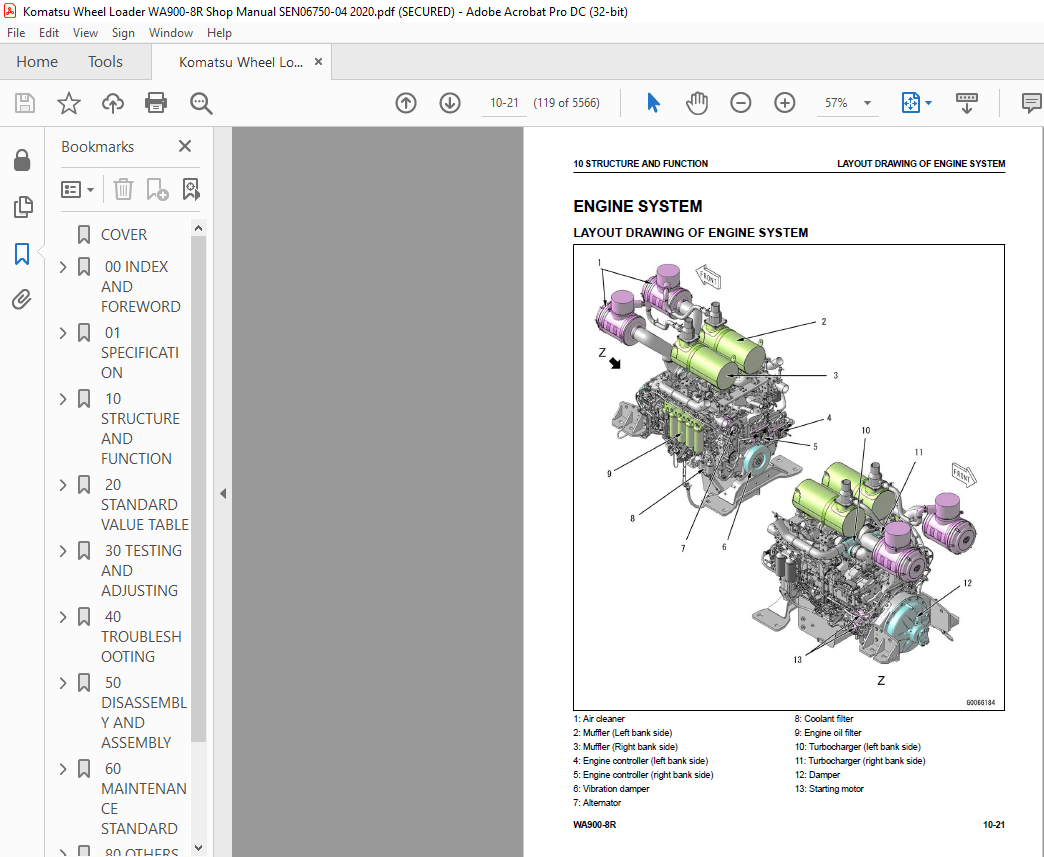Go to previous page arrow icon
Image resolution: width=1044 pixels, height=857 pixels.
click(406, 103)
